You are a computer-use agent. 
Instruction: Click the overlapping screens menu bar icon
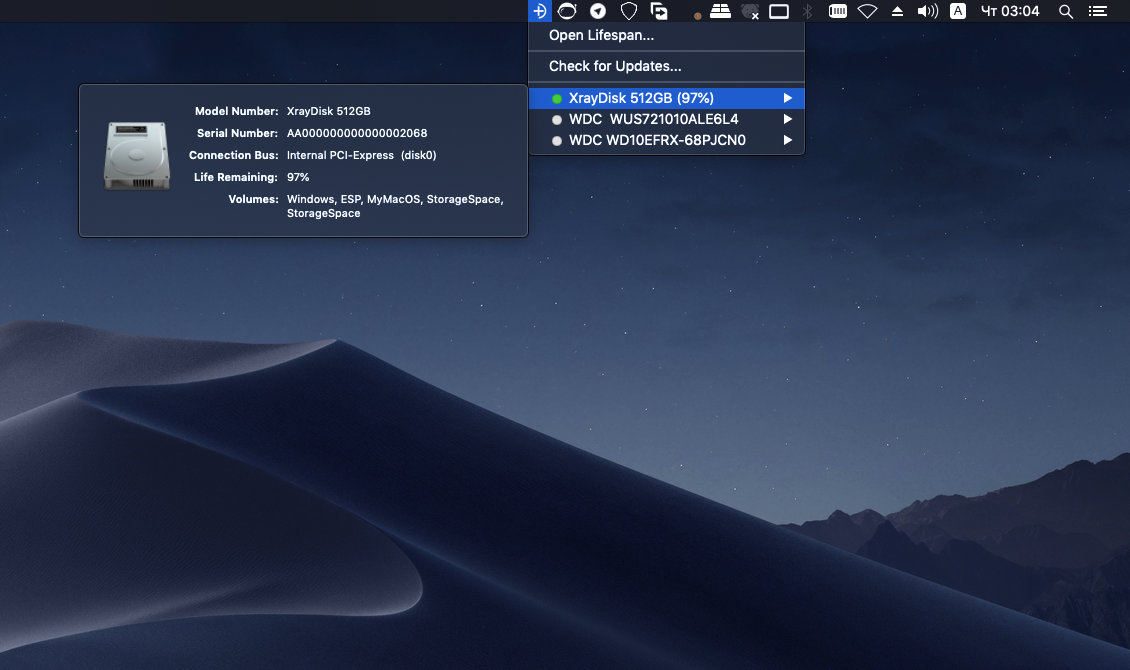click(659, 11)
